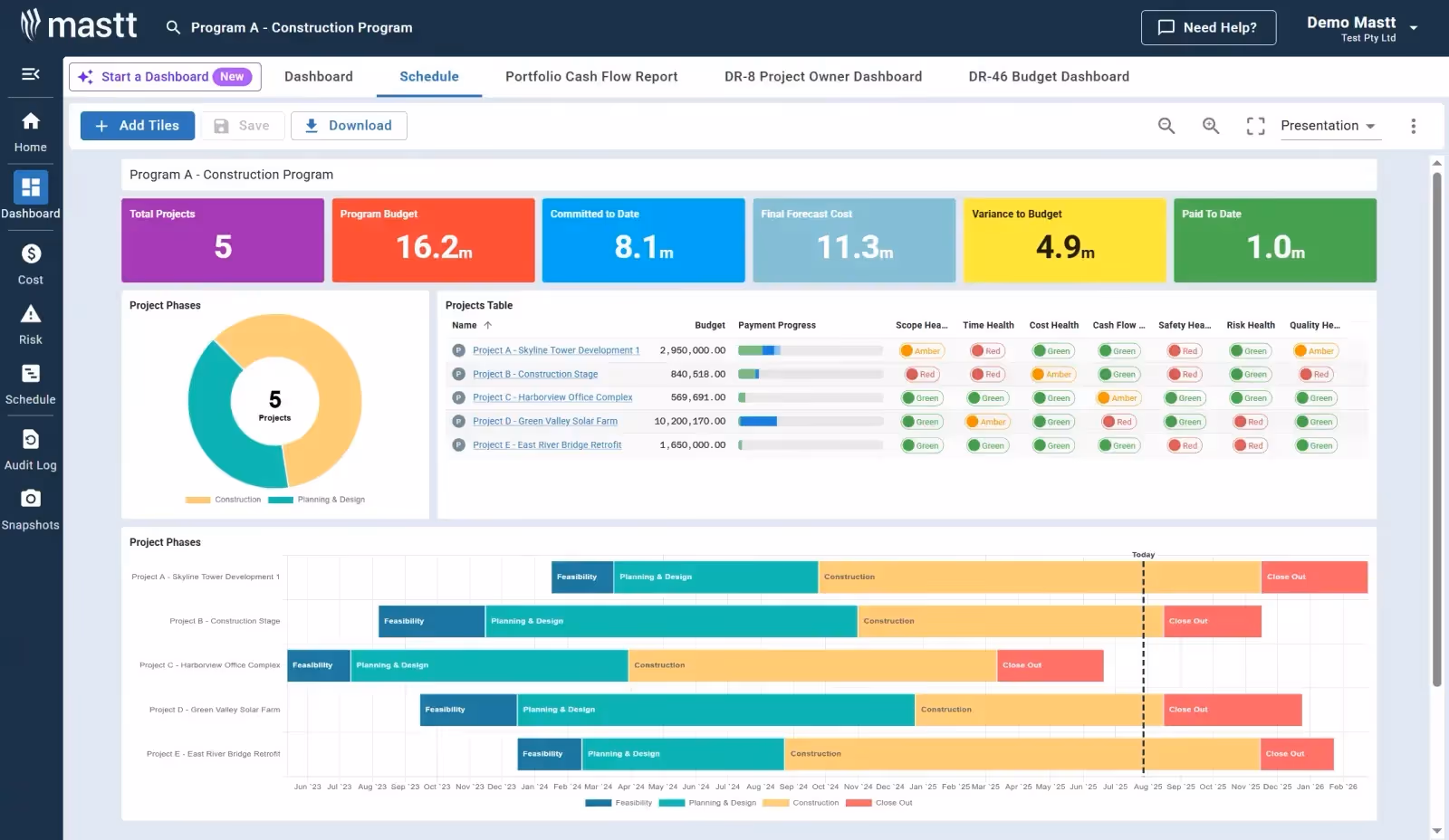Image resolution: width=1449 pixels, height=840 pixels.
Task: Click Project A Scope Health Amber badge
Action: coord(921,351)
